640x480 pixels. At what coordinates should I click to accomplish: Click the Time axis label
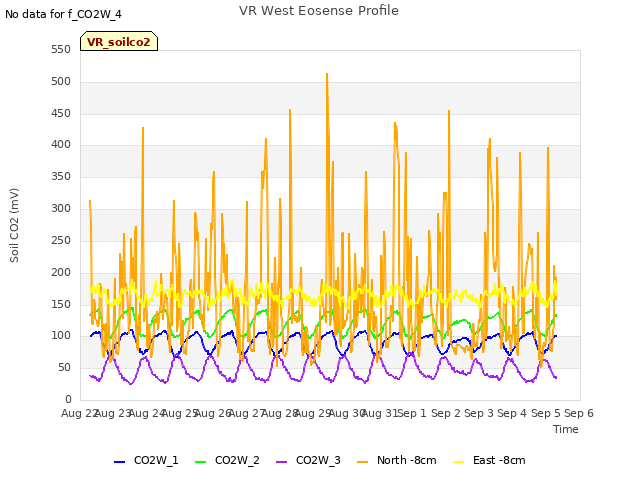(566, 429)
